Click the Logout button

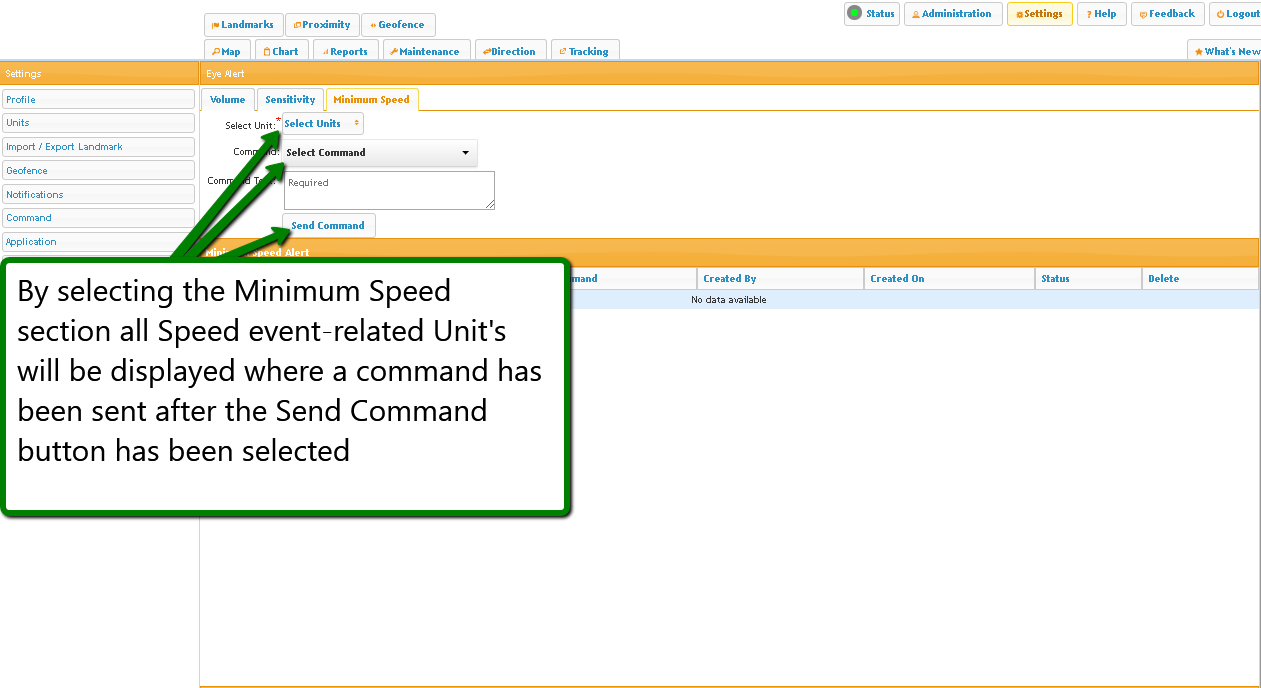[1237, 14]
